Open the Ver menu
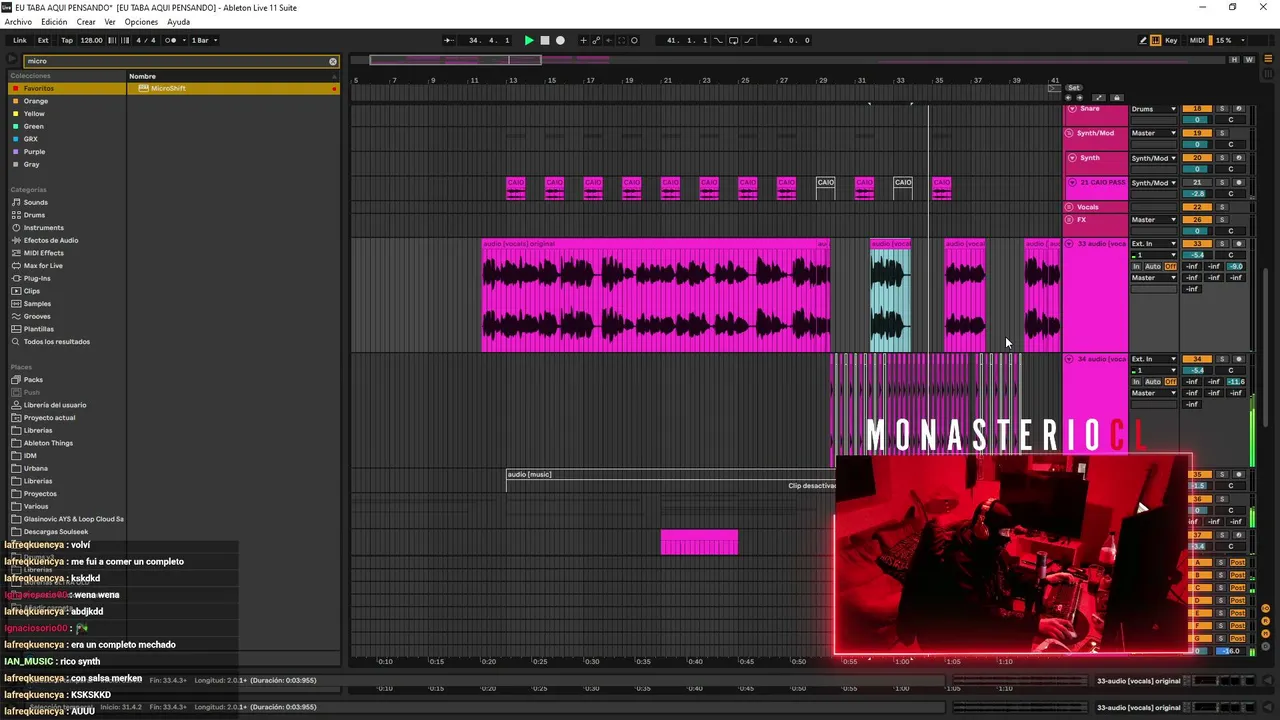This screenshot has width=1280, height=720. [110, 22]
